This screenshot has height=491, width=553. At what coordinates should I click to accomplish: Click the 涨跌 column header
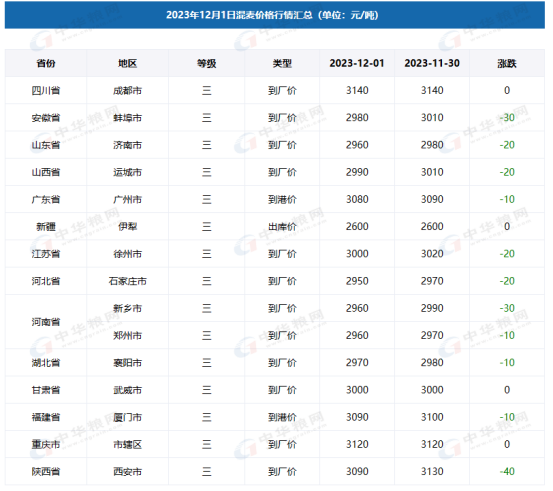click(x=507, y=63)
